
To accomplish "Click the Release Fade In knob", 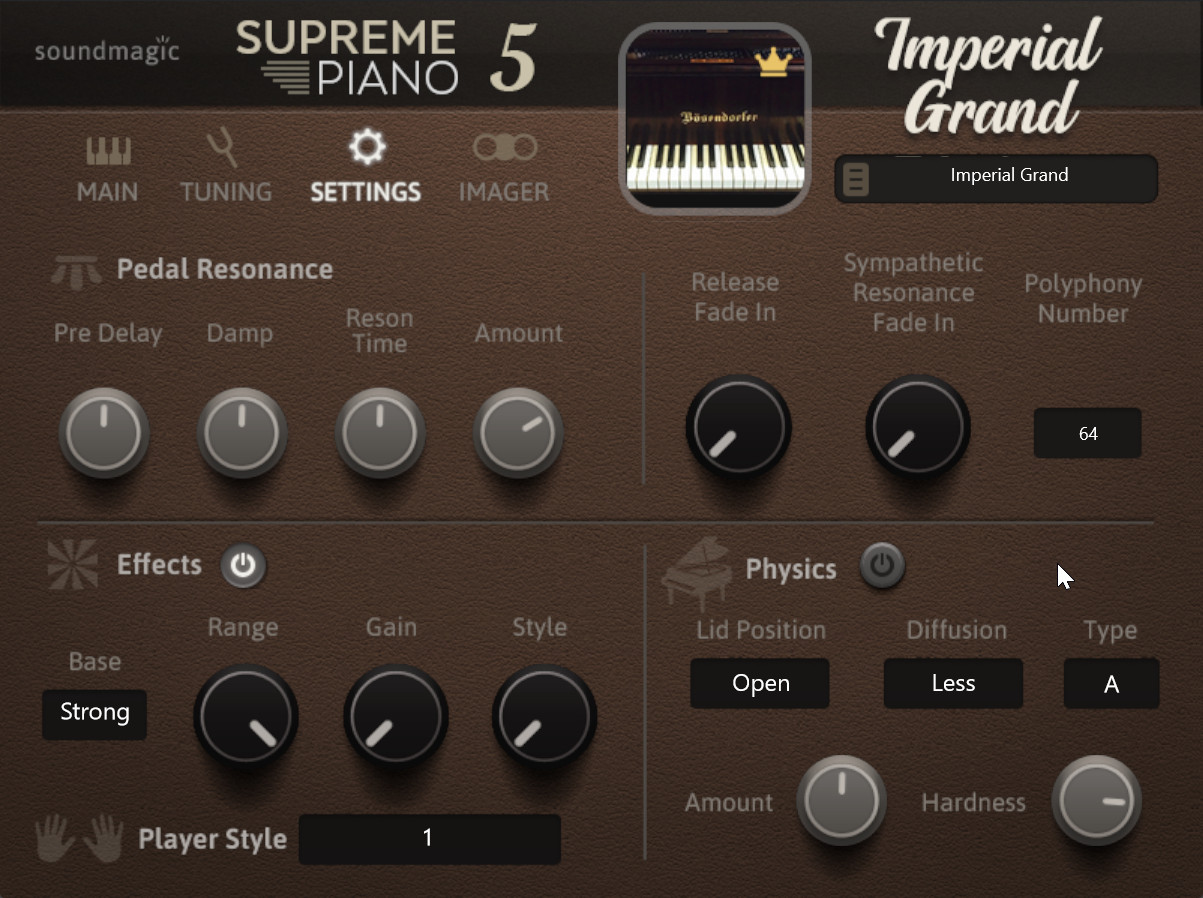I will coord(738,428).
